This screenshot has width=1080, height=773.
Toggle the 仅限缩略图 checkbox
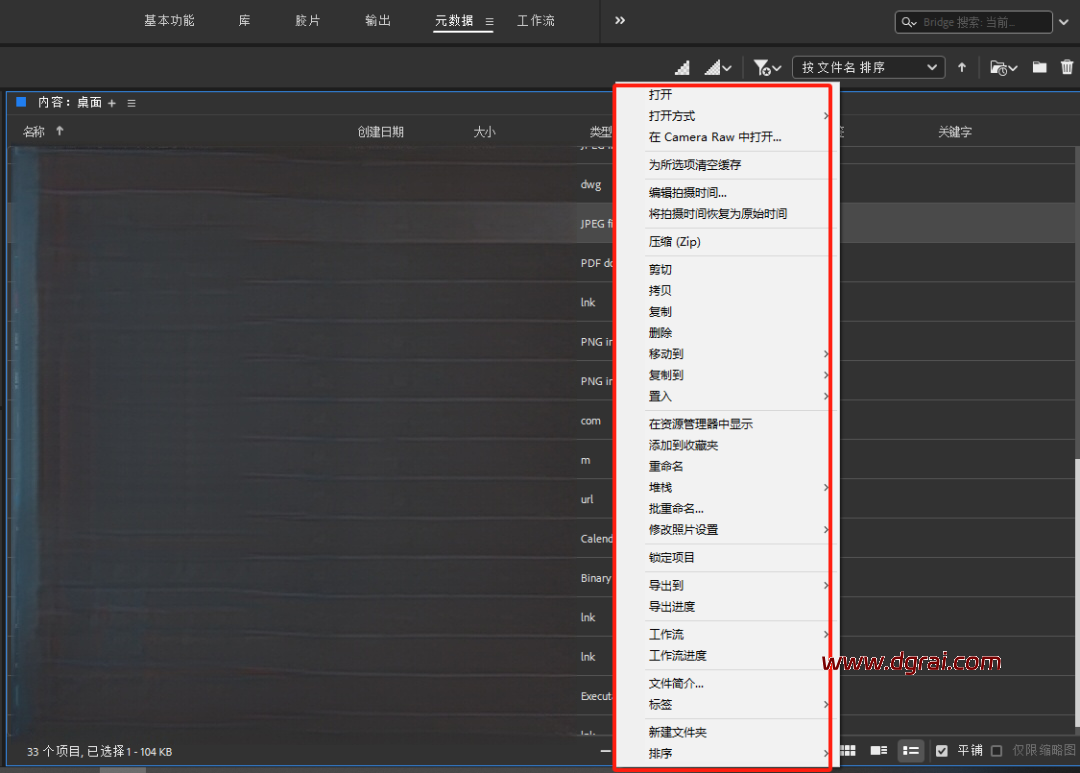click(997, 751)
